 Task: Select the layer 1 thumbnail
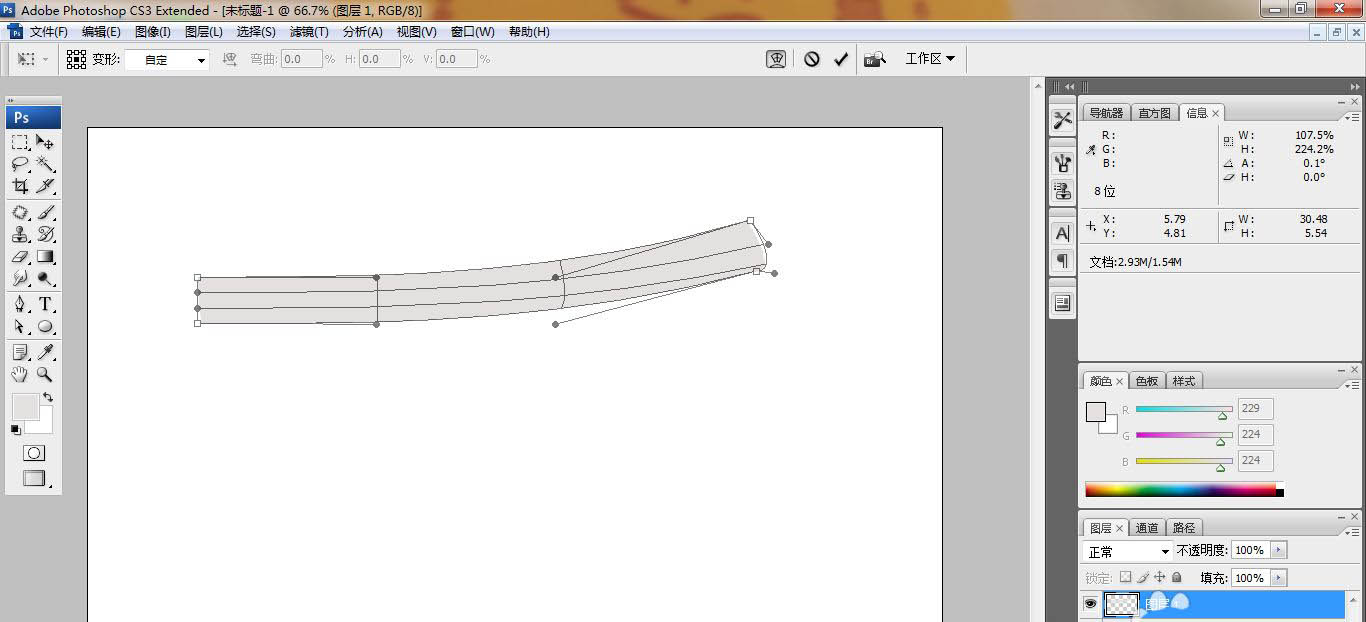point(1121,604)
